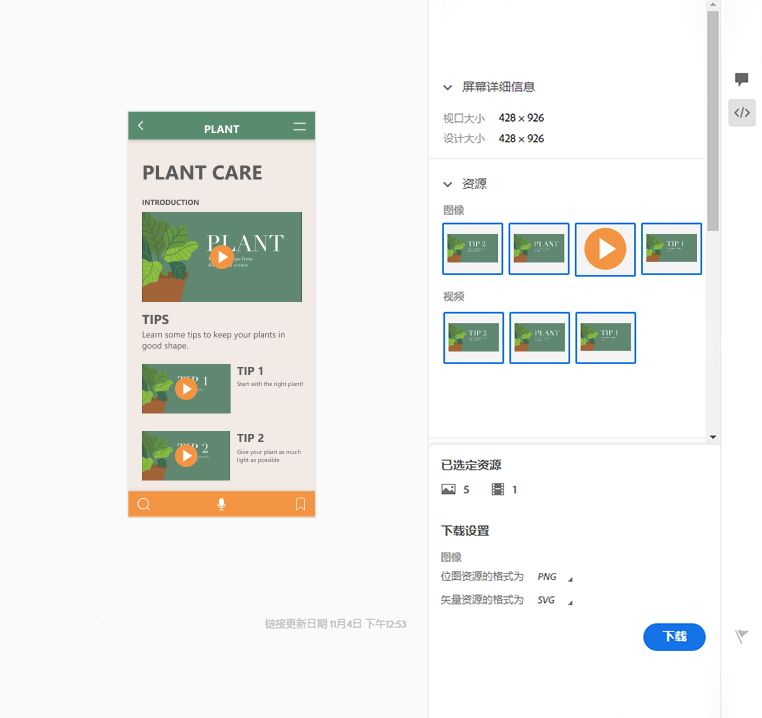Select the TIP 1 image asset thumbnail
Image resolution: width=762 pixels, height=718 pixels.
tap(672, 249)
